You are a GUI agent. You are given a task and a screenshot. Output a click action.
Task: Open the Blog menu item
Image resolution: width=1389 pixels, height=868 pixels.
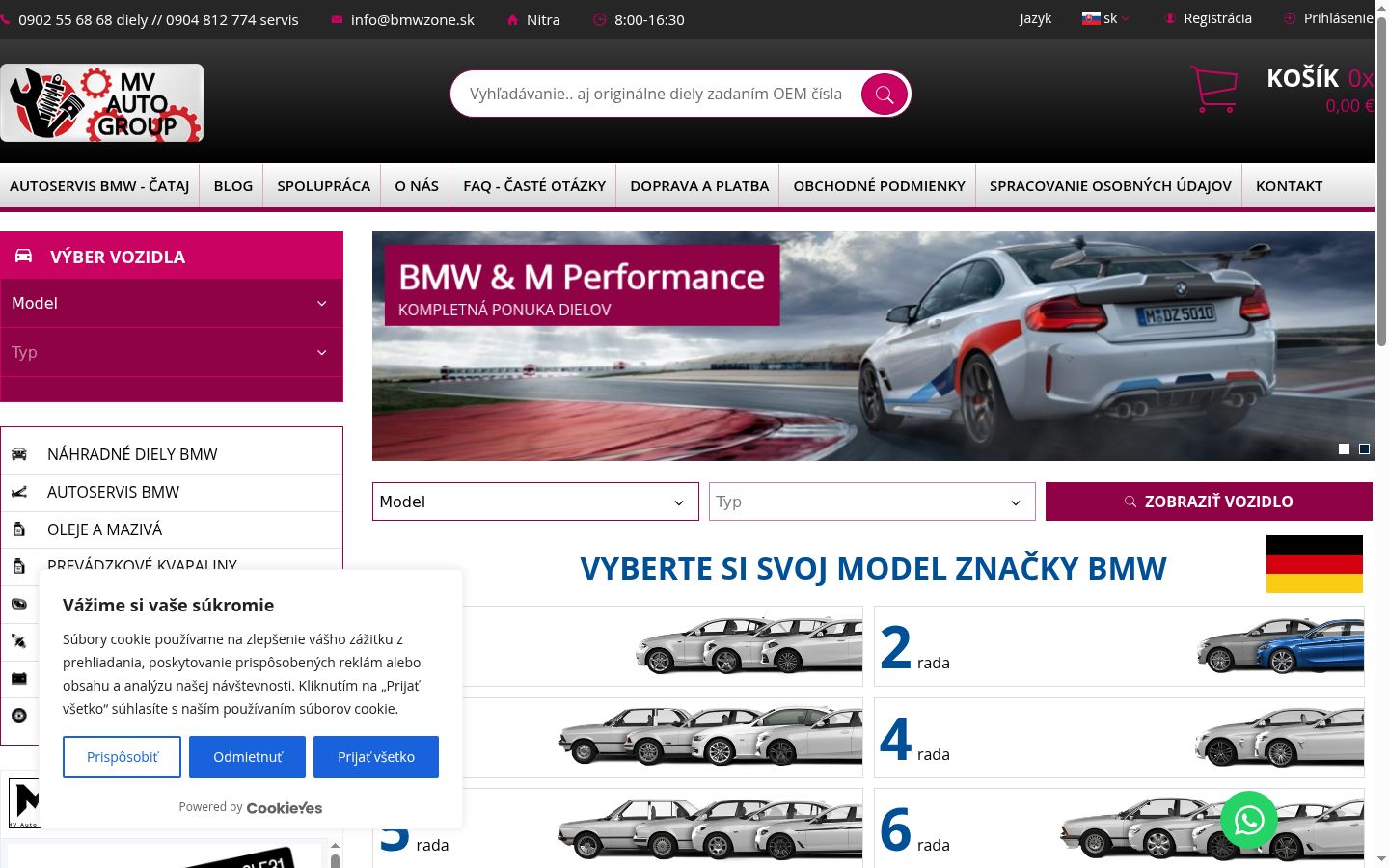pyautogui.click(x=233, y=186)
